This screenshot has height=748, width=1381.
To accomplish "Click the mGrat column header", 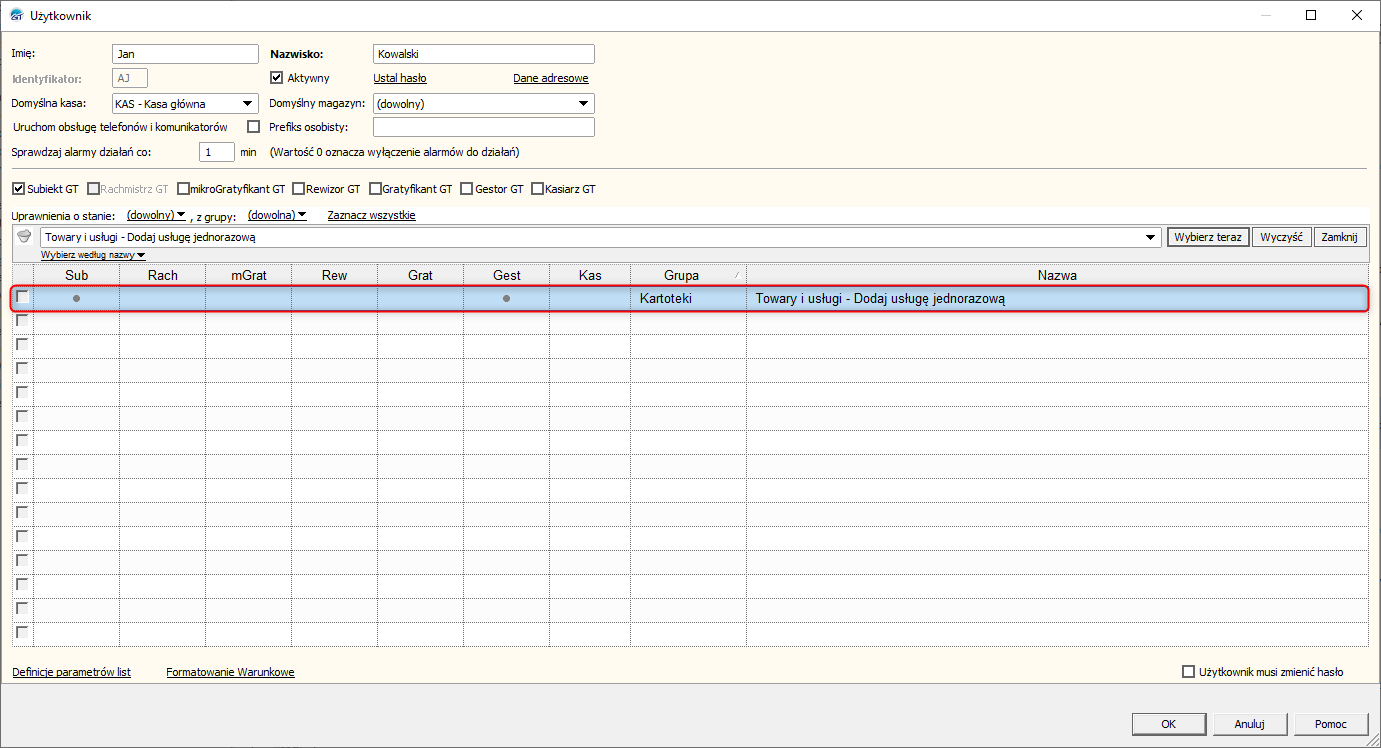I will click(x=249, y=275).
